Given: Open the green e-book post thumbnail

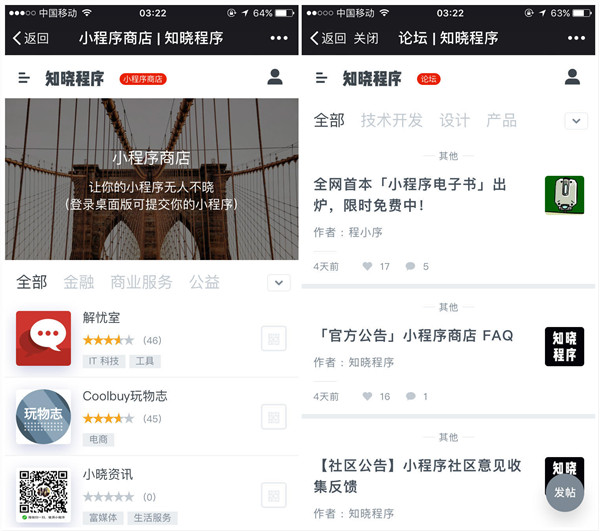Looking at the screenshot, I should coord(564,195).
